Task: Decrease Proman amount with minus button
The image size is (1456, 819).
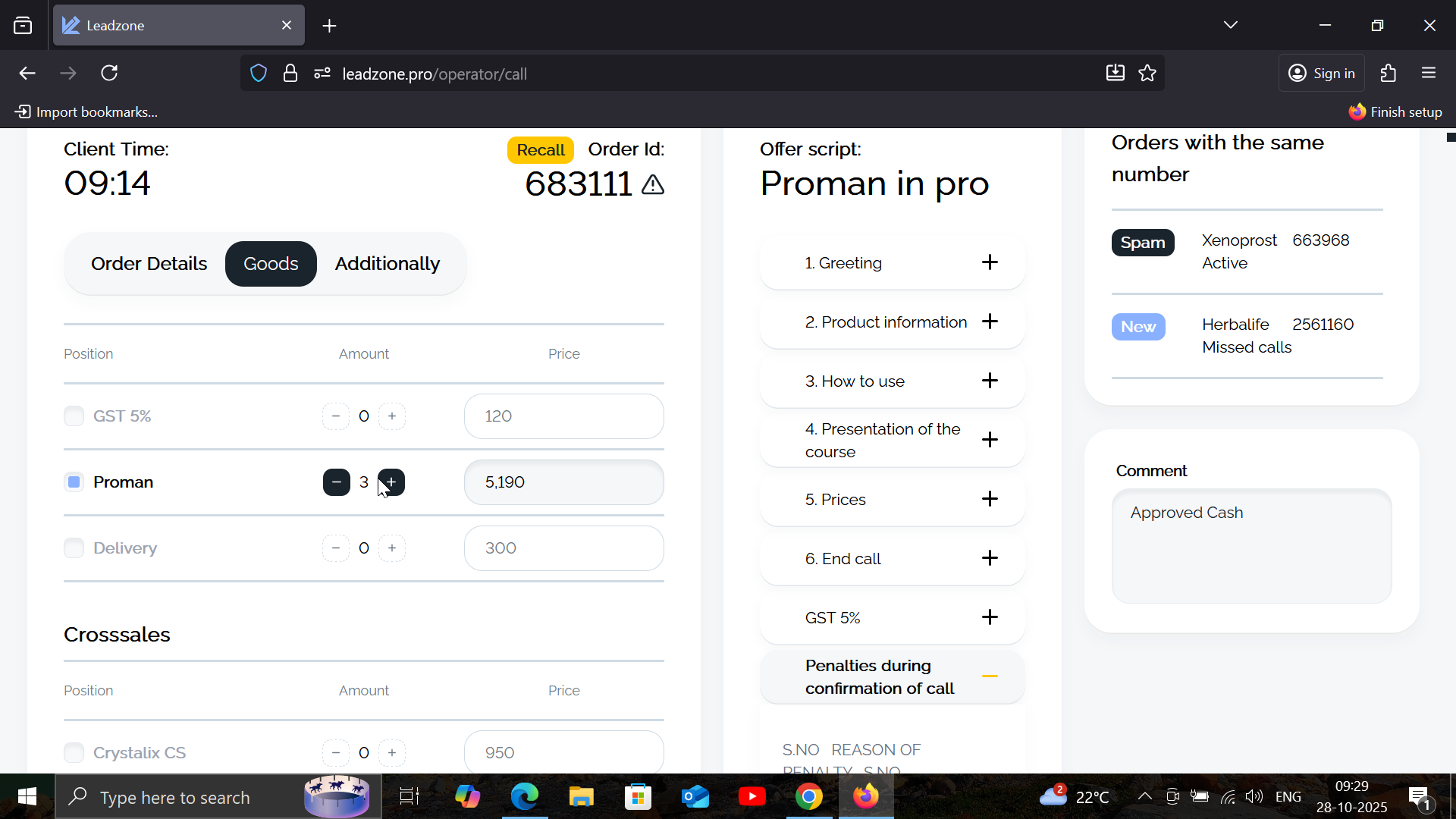Action: tap(336, 482)
